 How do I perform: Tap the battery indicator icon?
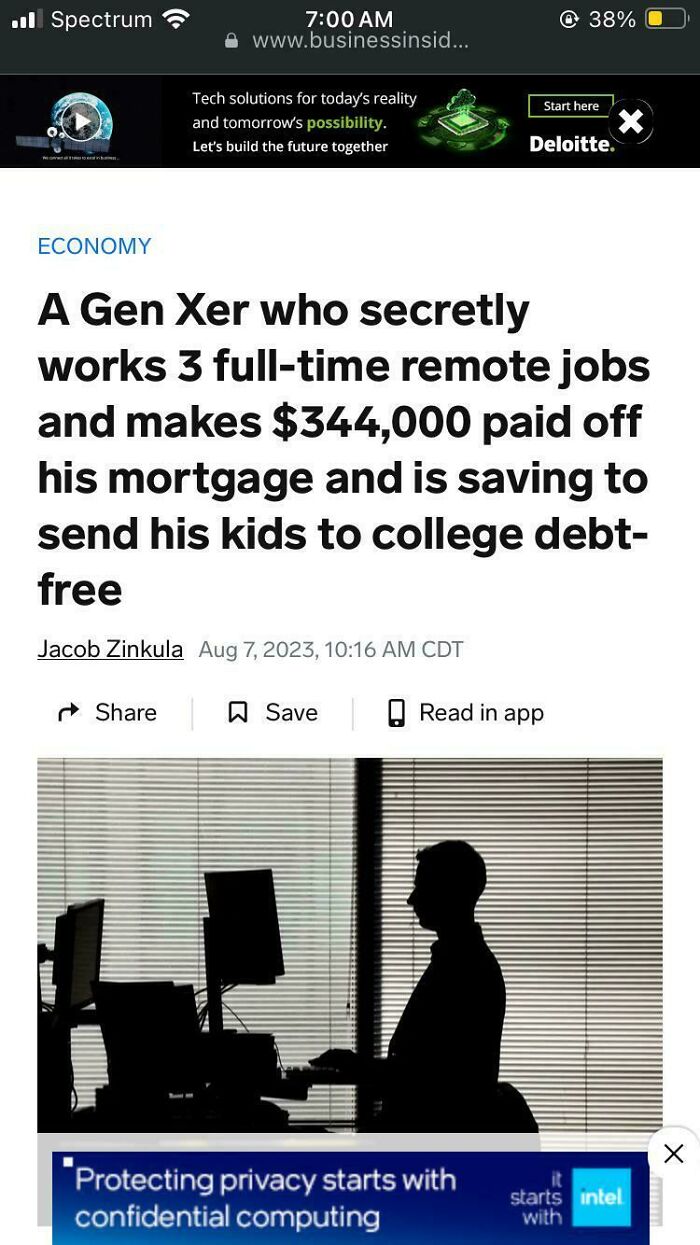coord(666,18)
